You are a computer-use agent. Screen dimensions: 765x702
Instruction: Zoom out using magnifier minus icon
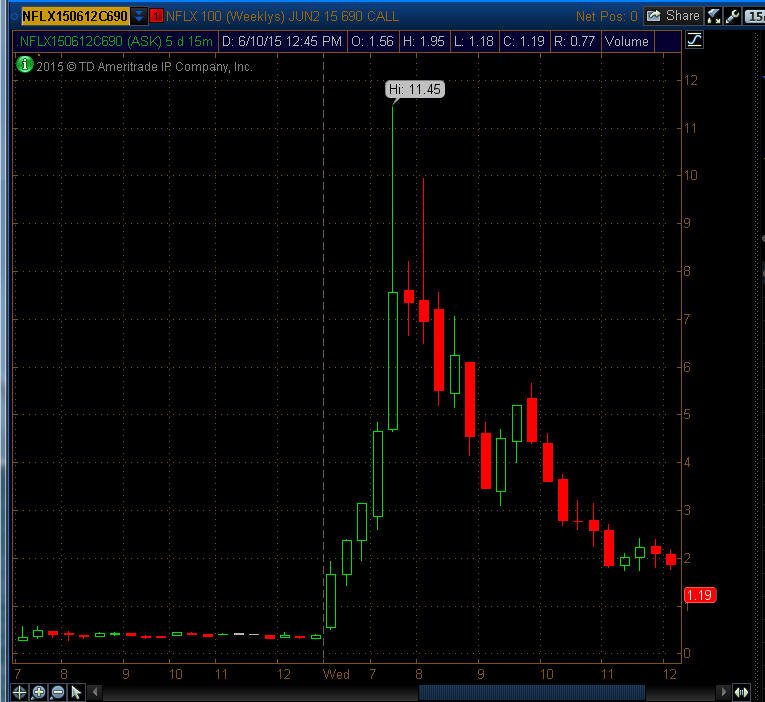click(58, 692)
